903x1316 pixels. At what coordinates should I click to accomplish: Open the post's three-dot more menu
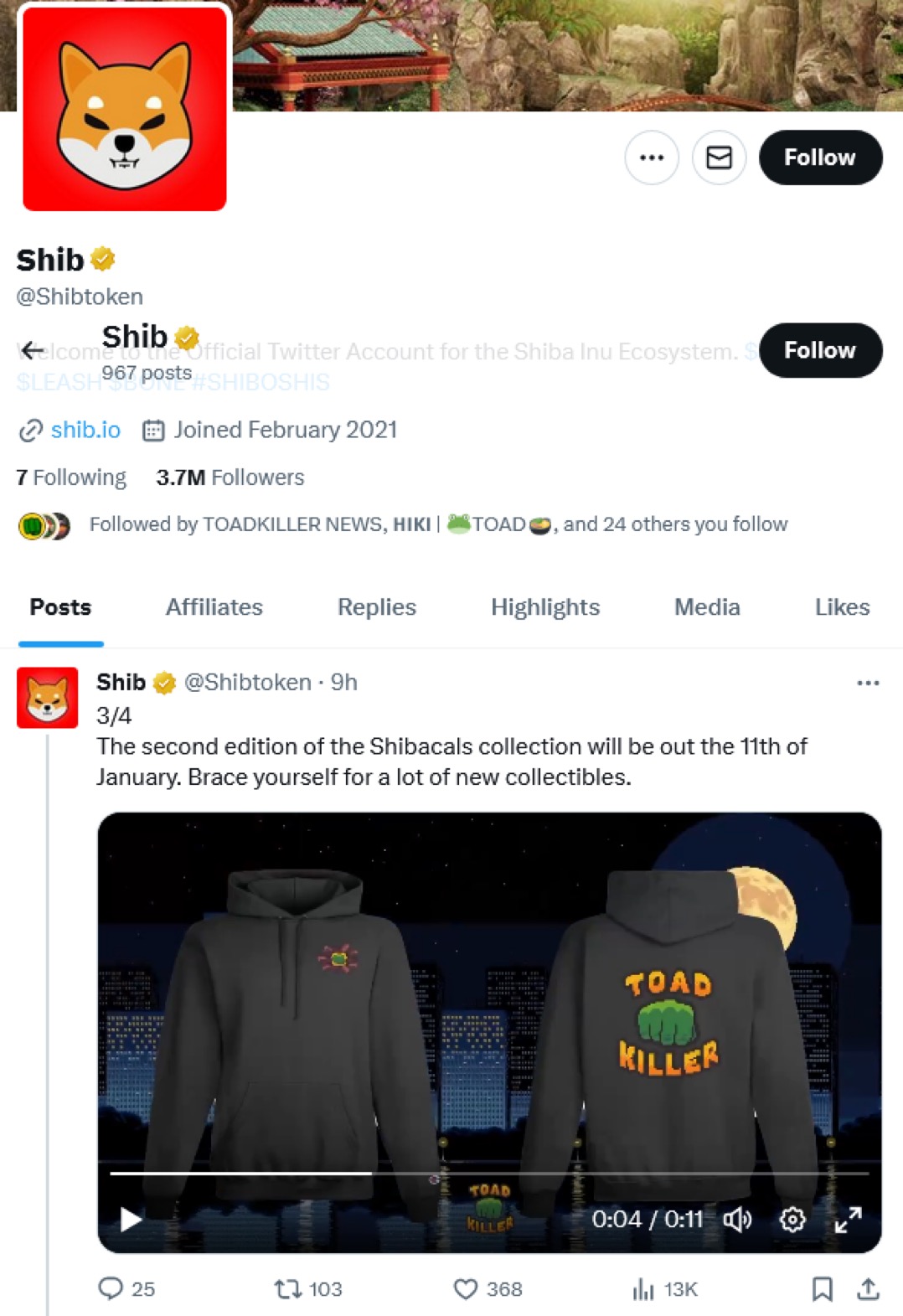(868, 683)
